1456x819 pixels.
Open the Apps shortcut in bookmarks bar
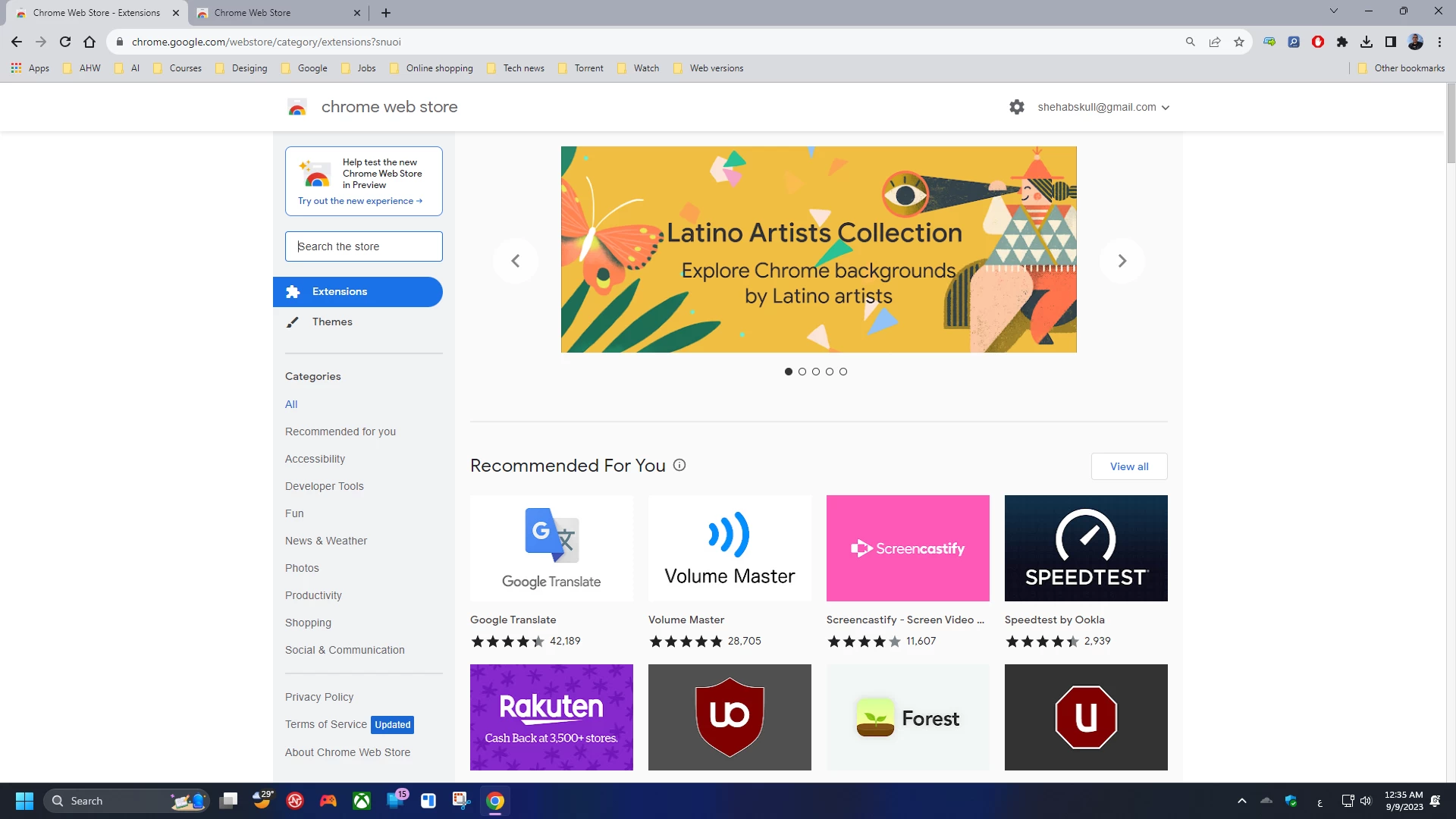coord(30,68)
